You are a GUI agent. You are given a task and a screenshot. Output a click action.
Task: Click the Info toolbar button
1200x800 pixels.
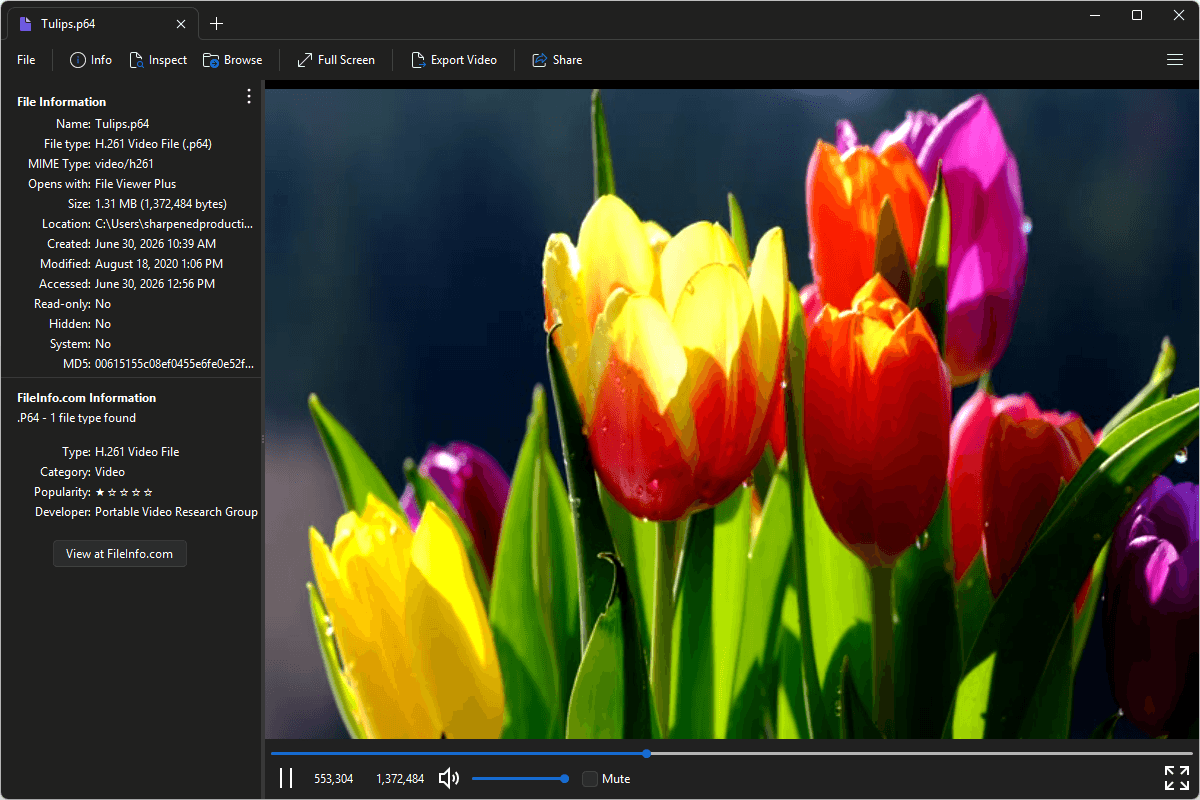[x=91, y=60]
